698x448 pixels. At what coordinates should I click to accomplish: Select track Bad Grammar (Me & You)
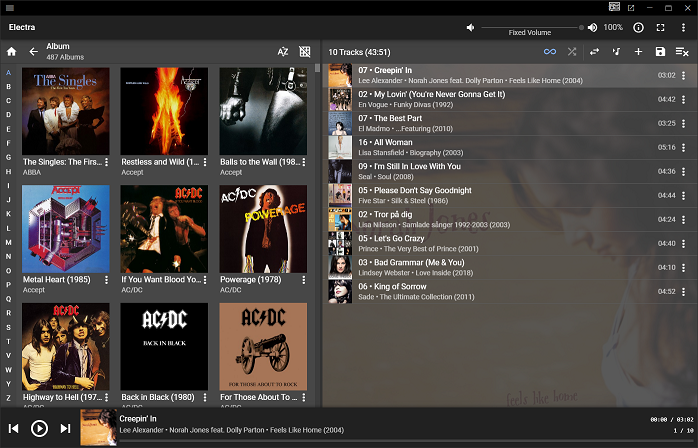510,268
